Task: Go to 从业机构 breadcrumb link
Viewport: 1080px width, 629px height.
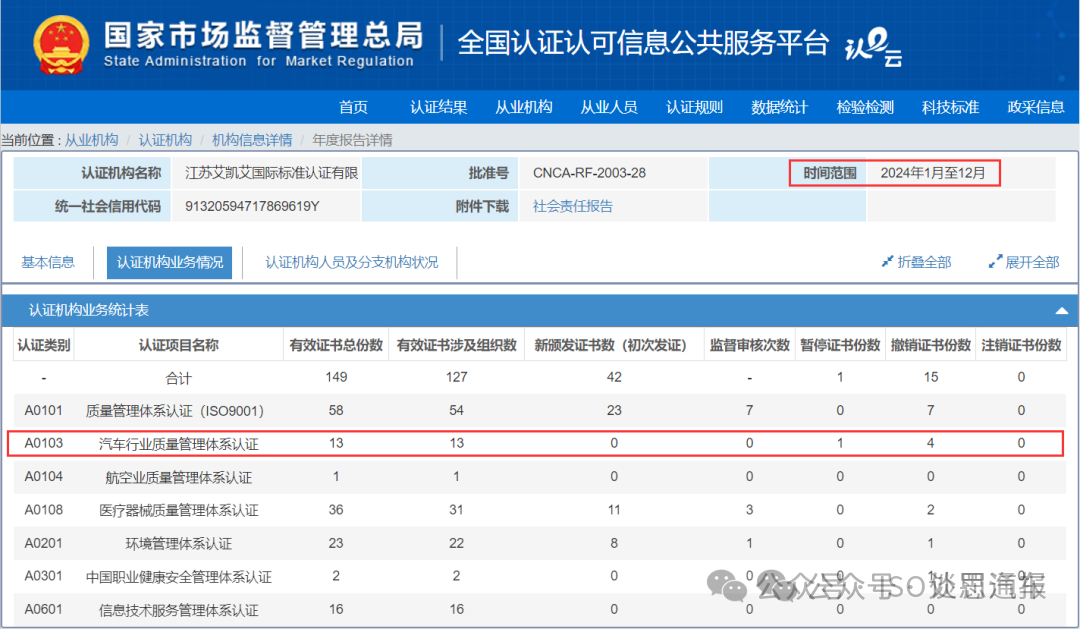Action: pos(92,140)
